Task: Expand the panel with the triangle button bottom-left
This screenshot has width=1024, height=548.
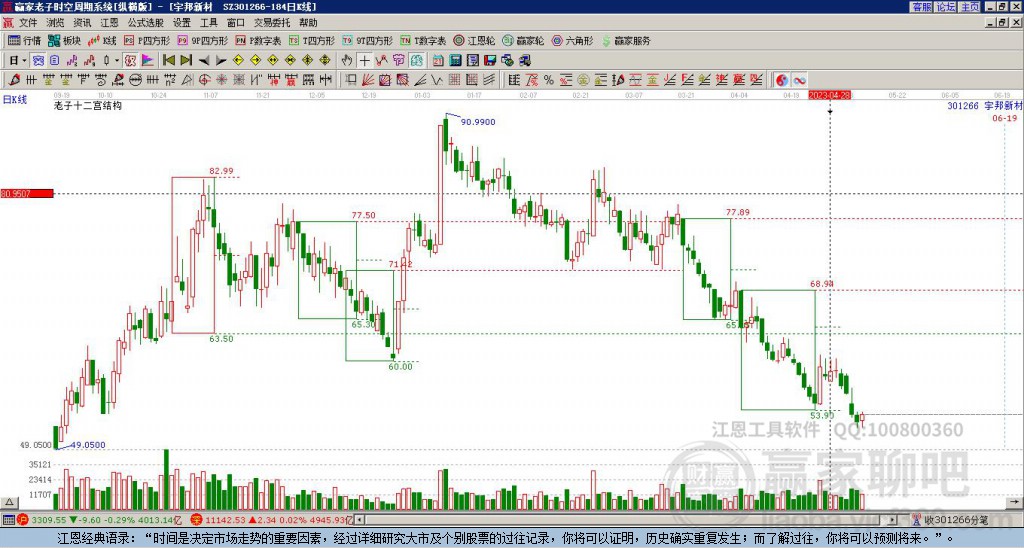Action: tap(8, 502)
